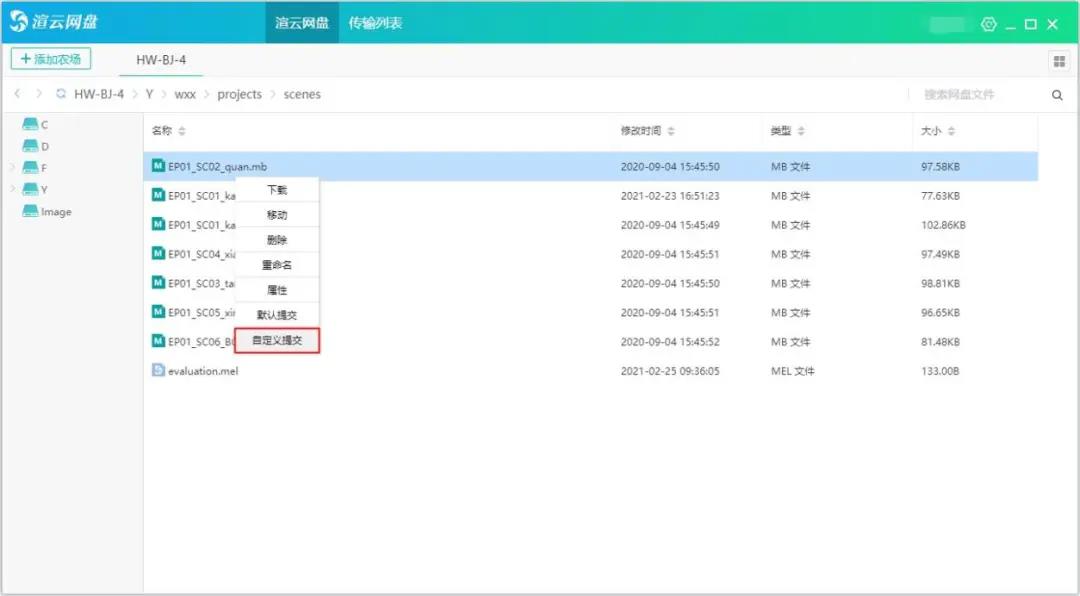1080x596 pixels.
Task: Switch to the 传输列表 tab
Action: [x=375, y=23]
